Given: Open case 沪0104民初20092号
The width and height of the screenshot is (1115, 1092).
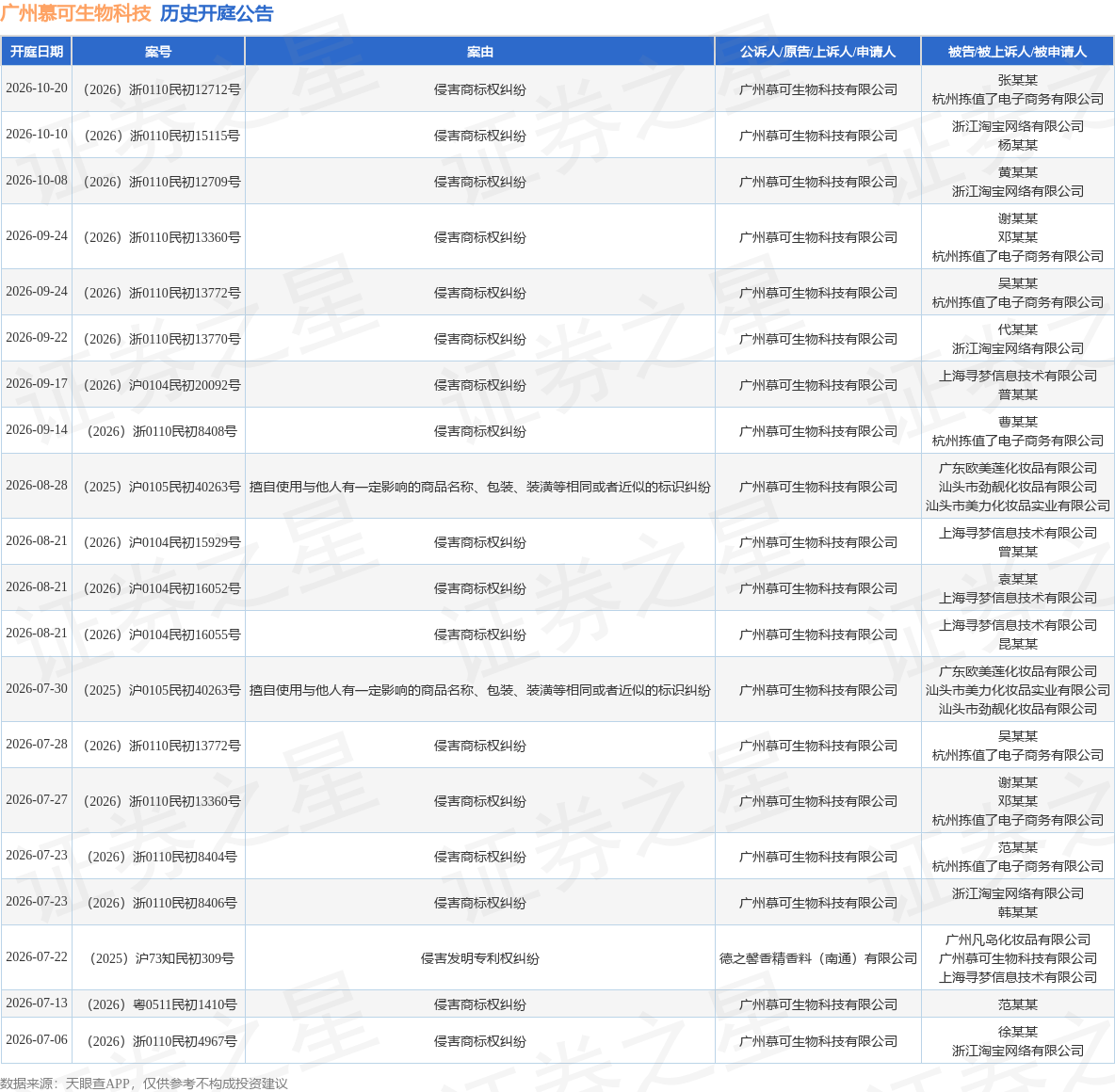Looking at the screenshot, I should pyautogui.click(x=162, y=385).
